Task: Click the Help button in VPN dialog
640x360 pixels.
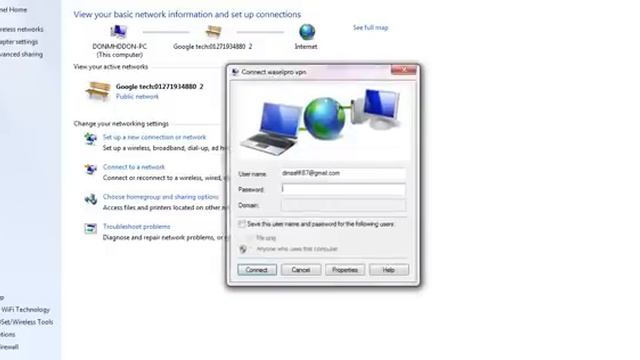Action: [389, 270]
